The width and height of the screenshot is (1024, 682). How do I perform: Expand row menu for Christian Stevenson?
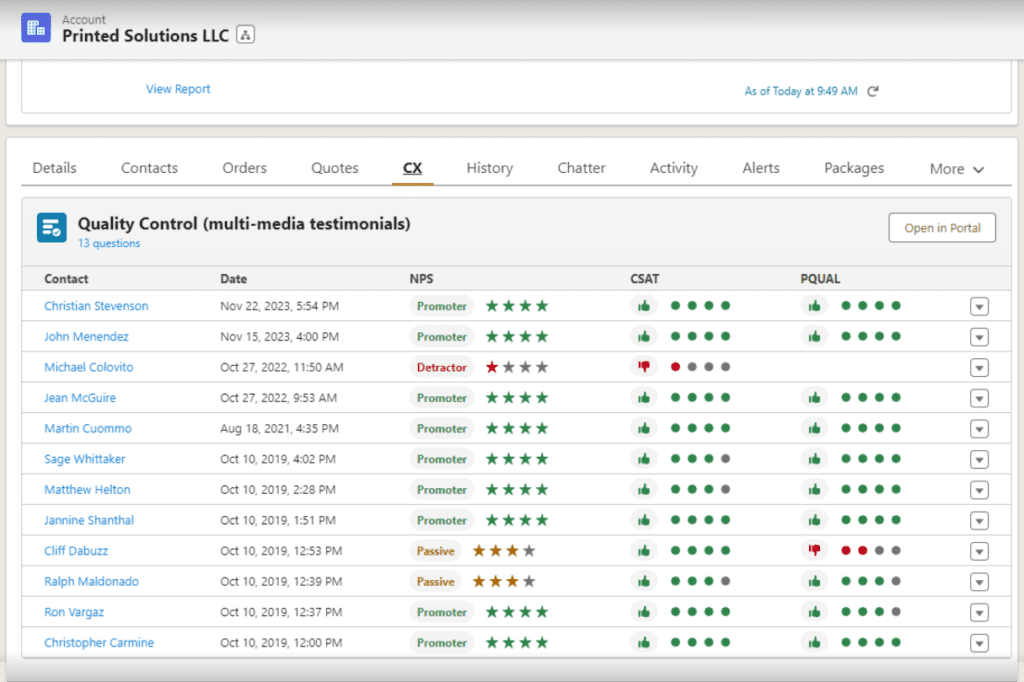(979, 306)
